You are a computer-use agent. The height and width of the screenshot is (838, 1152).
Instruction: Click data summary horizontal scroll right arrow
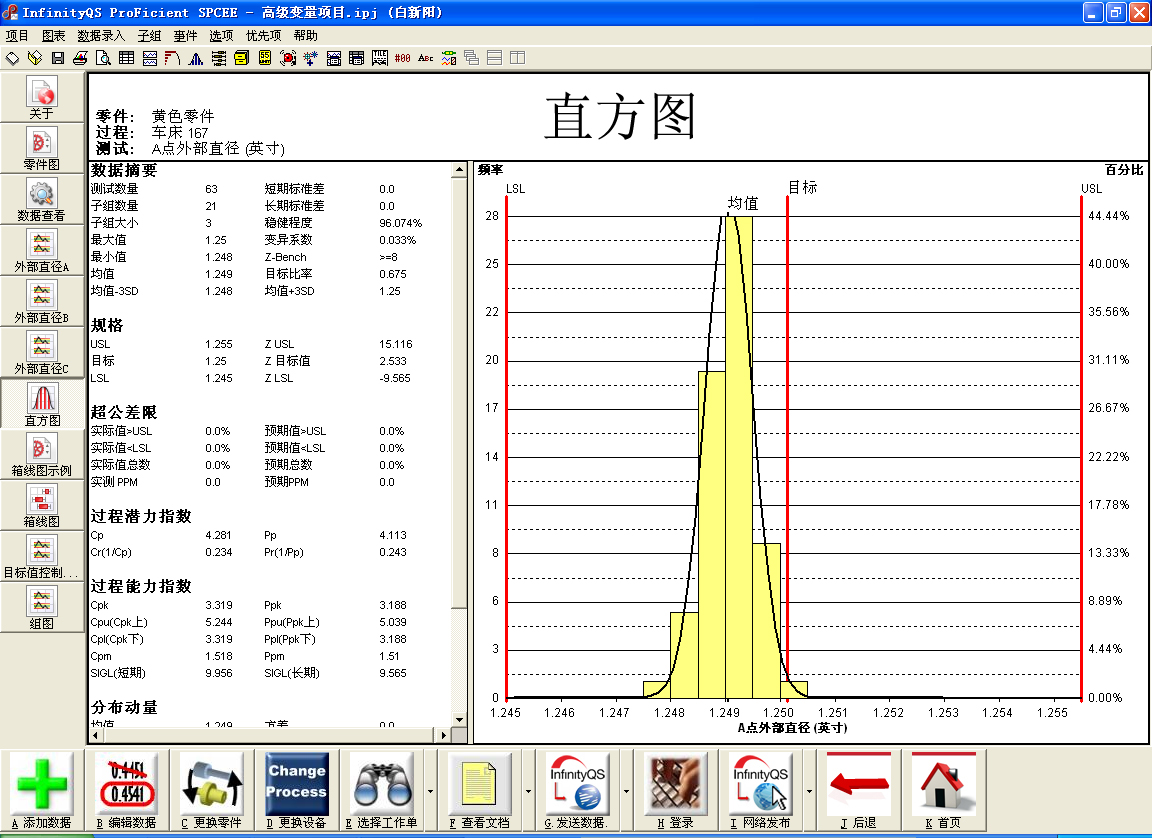[x=443, y=734]
